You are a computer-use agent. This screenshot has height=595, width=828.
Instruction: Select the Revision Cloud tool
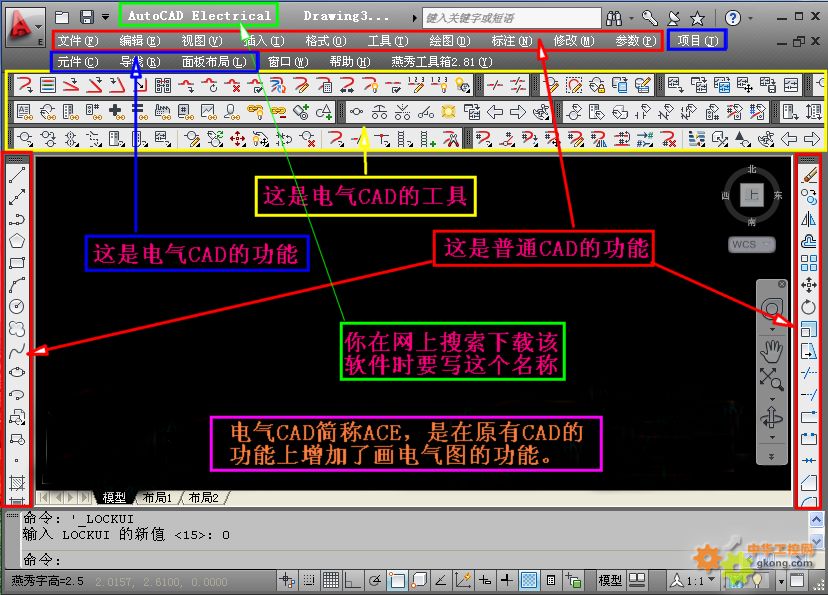pos(17,329)
